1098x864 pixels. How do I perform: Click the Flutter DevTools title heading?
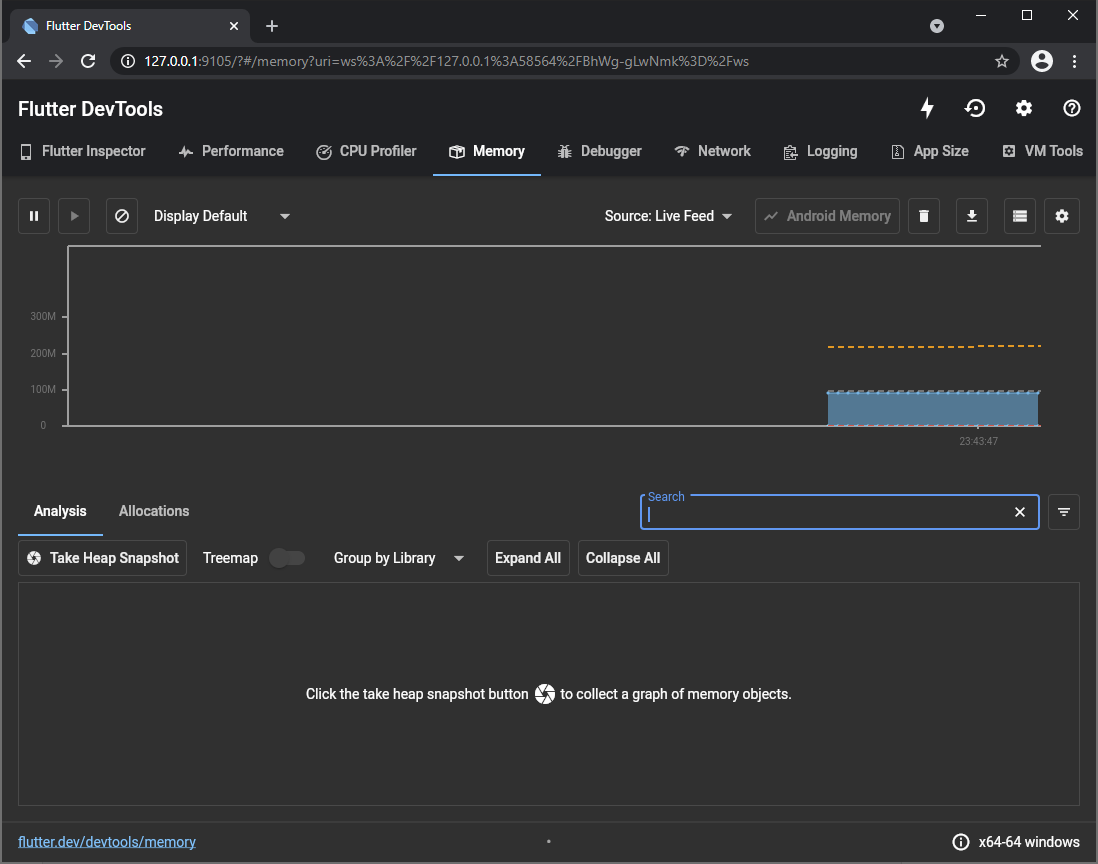coord(90,109)
